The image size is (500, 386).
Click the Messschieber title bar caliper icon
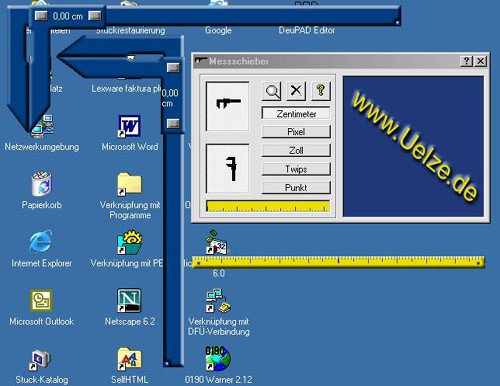(201, 61)
